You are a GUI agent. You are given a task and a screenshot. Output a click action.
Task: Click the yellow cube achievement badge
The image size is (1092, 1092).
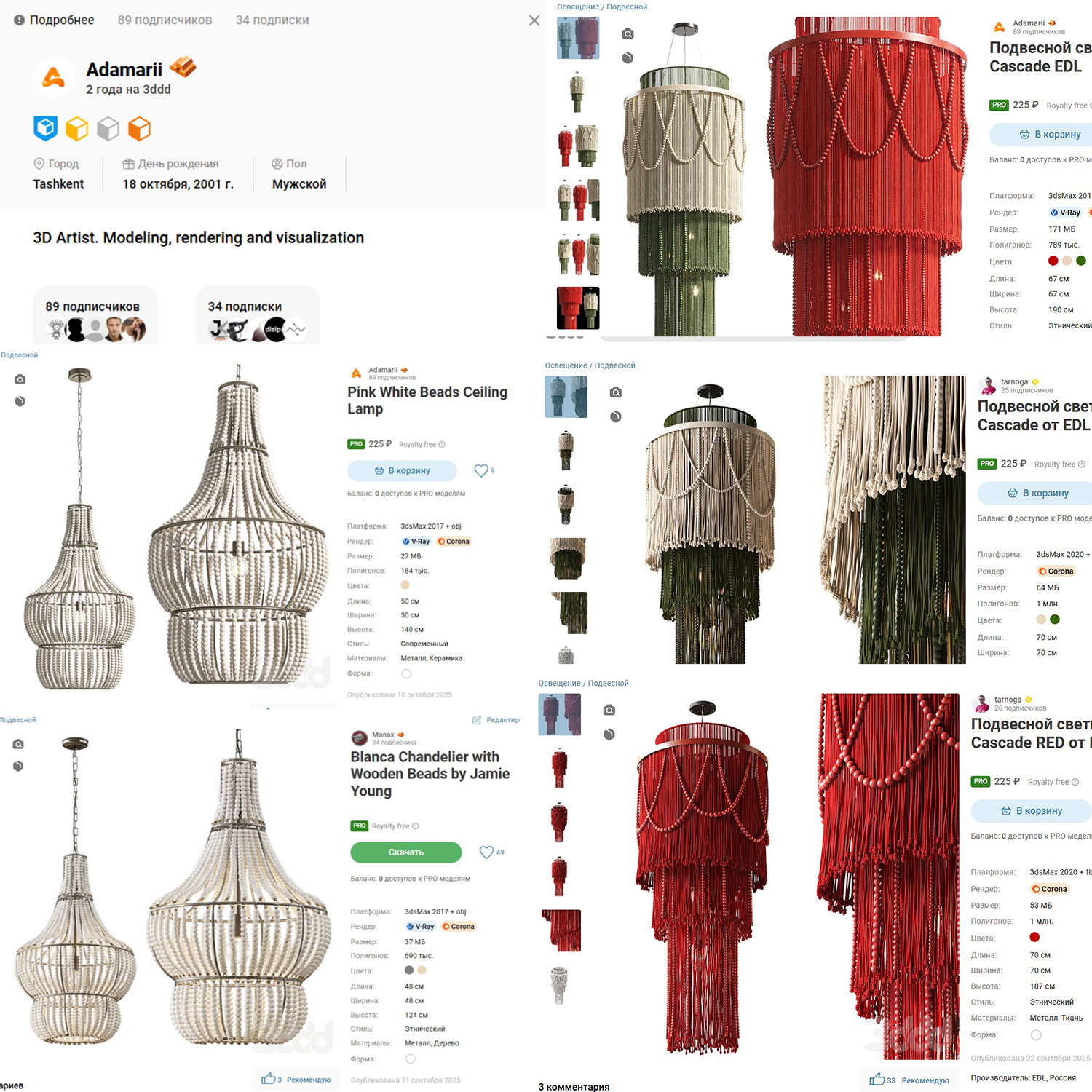pos(76,129)
